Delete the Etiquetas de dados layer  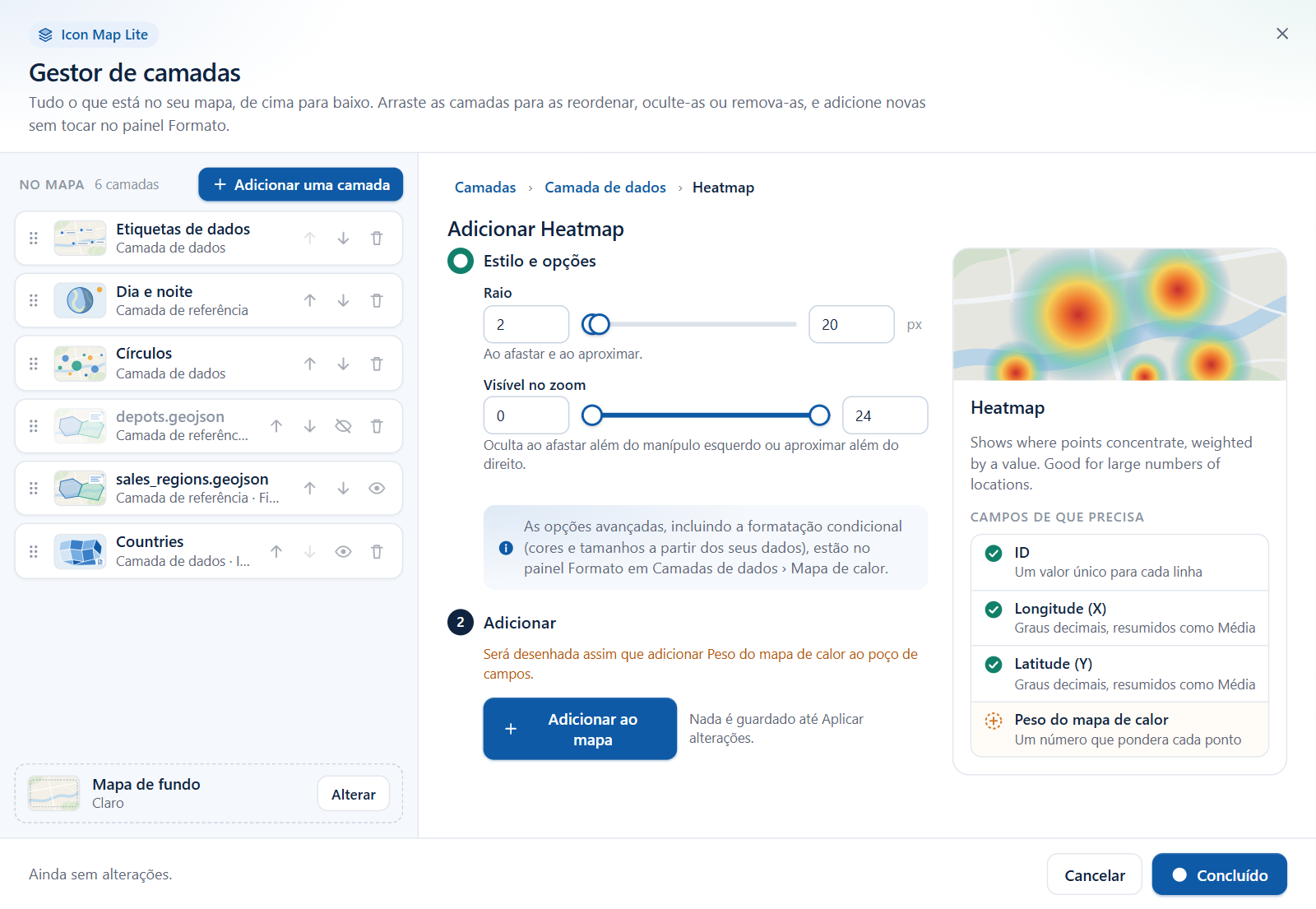click(x=377, y=239)
